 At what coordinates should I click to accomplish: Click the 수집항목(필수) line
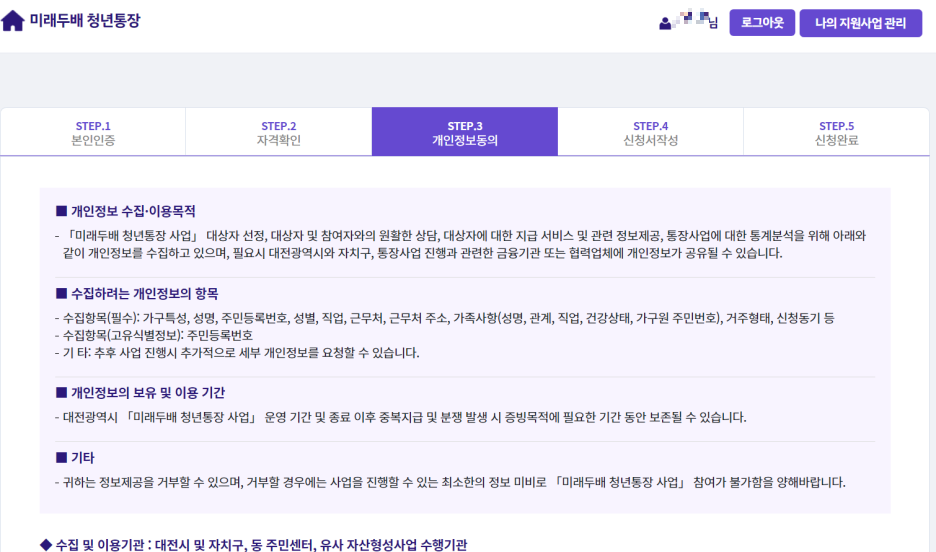point(445,318)
